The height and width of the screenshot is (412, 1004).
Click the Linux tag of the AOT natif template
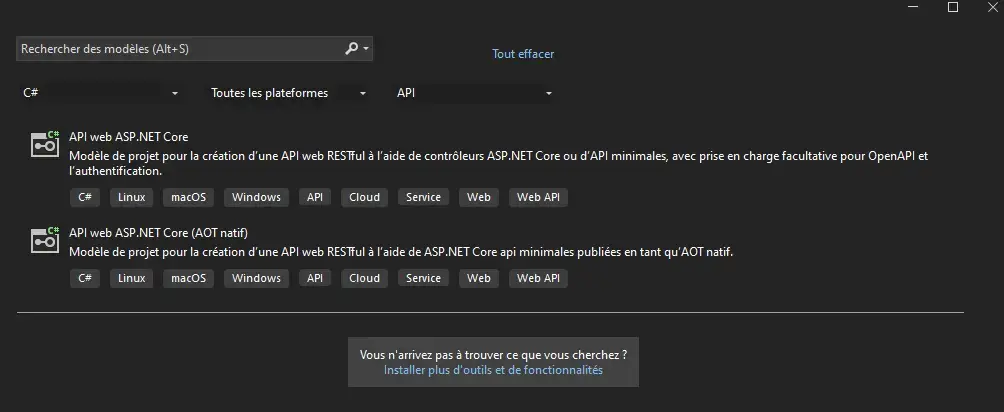pos(132,278)
